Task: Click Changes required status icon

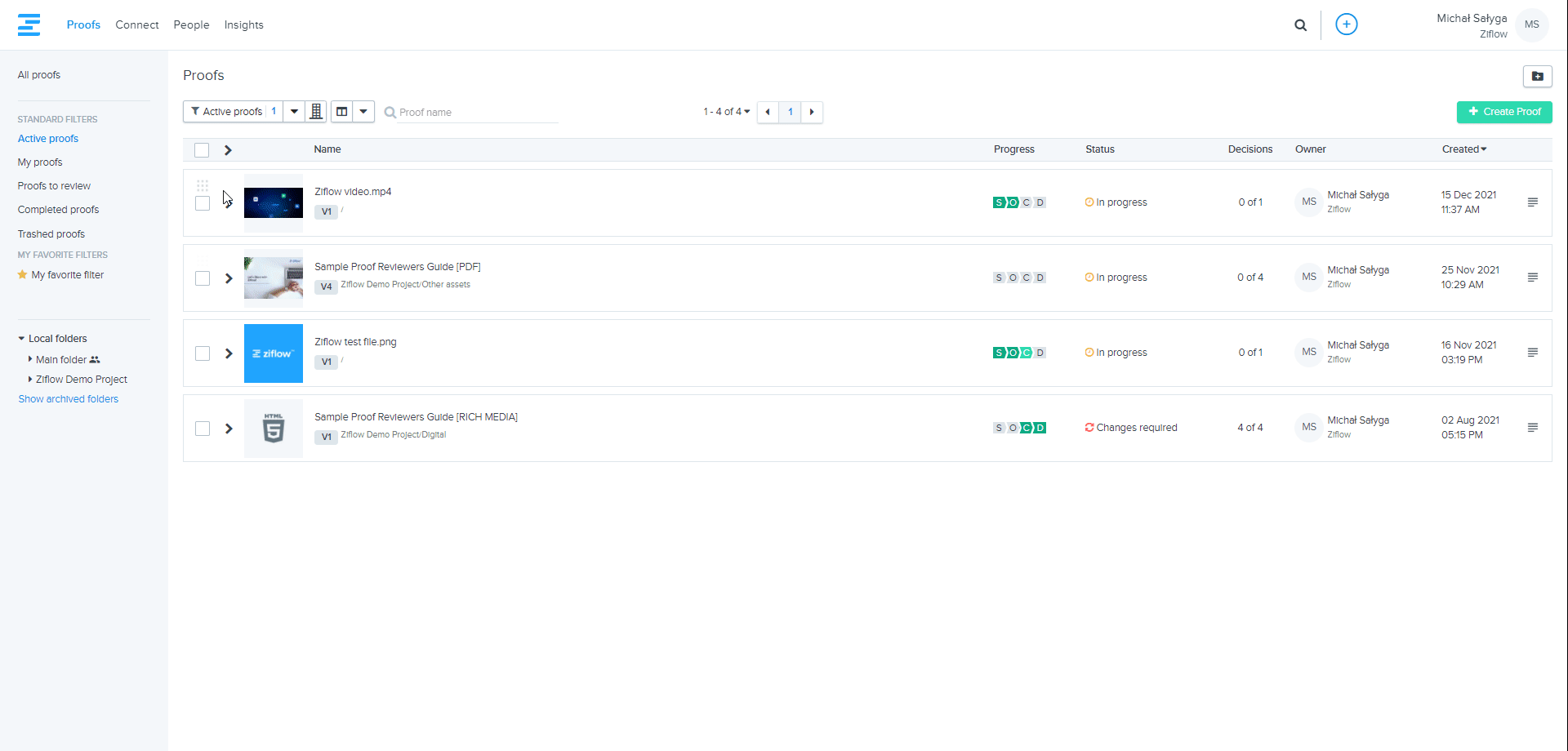Action: [1089, 428]
